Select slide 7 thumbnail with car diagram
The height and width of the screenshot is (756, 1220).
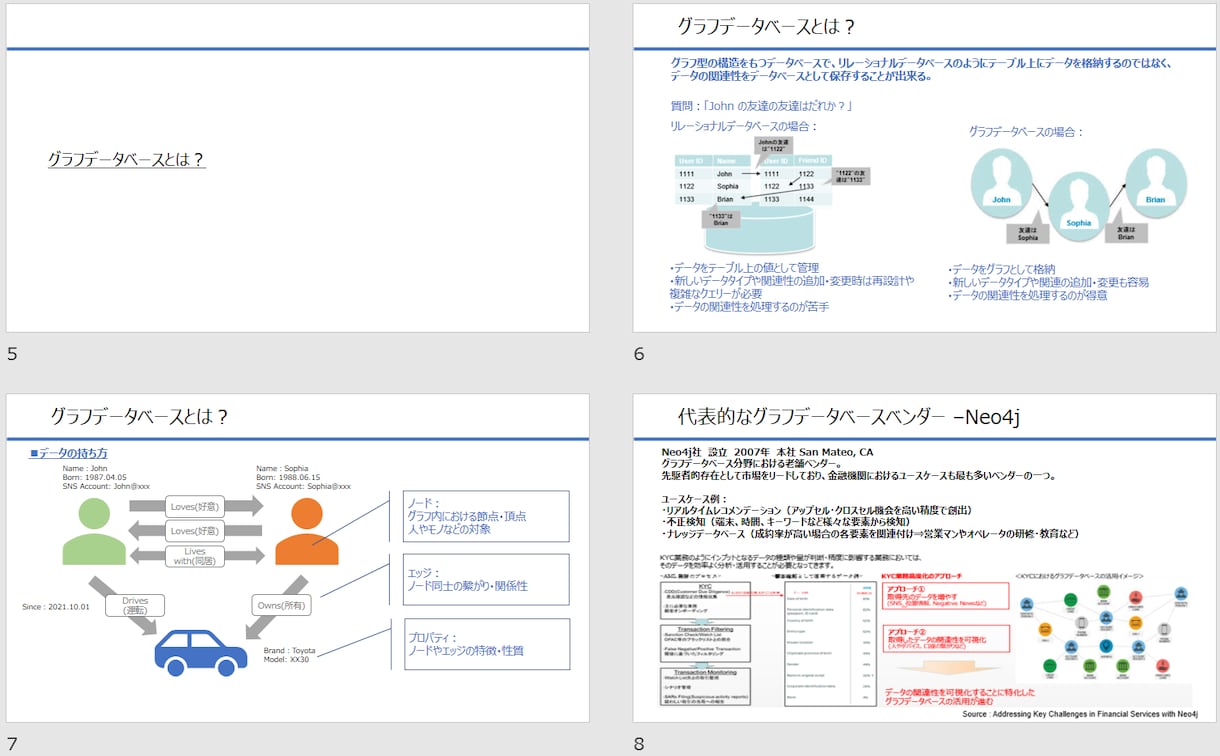click(297, 558)
